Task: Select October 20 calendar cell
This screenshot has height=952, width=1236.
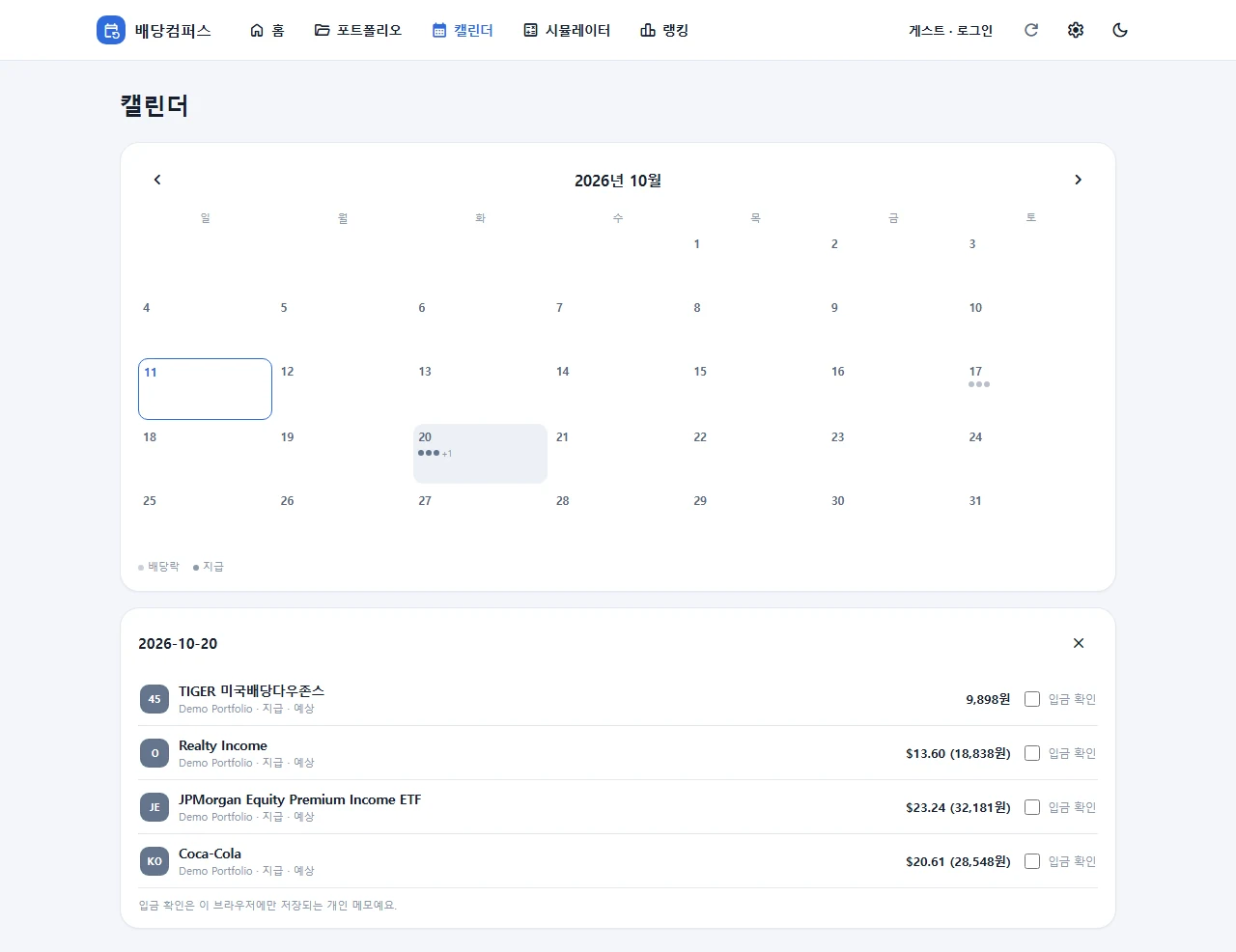Action: (x=480, y=454)
